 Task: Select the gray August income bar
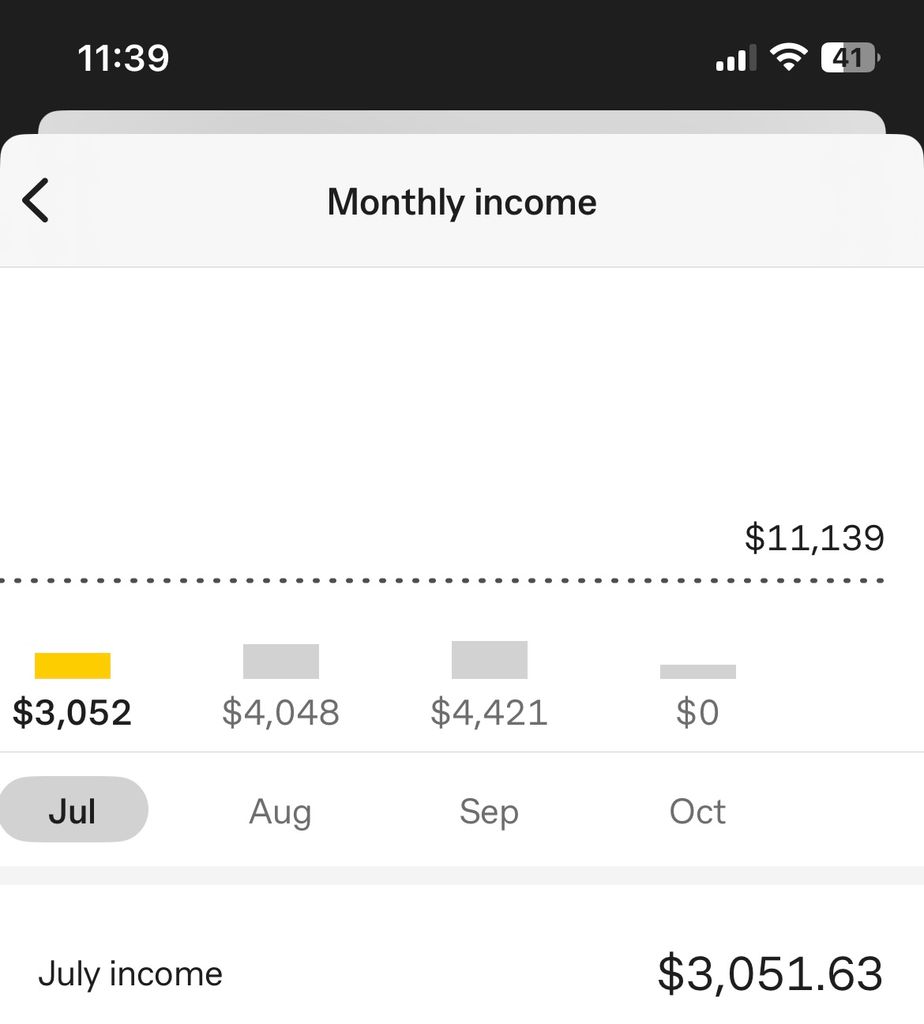click(281, 661)
